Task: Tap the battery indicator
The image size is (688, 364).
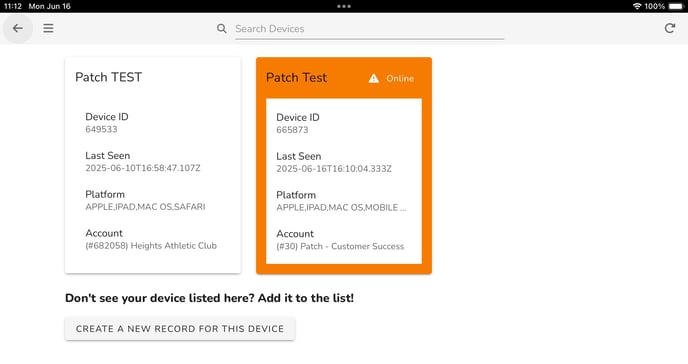Action: [676, 6]
